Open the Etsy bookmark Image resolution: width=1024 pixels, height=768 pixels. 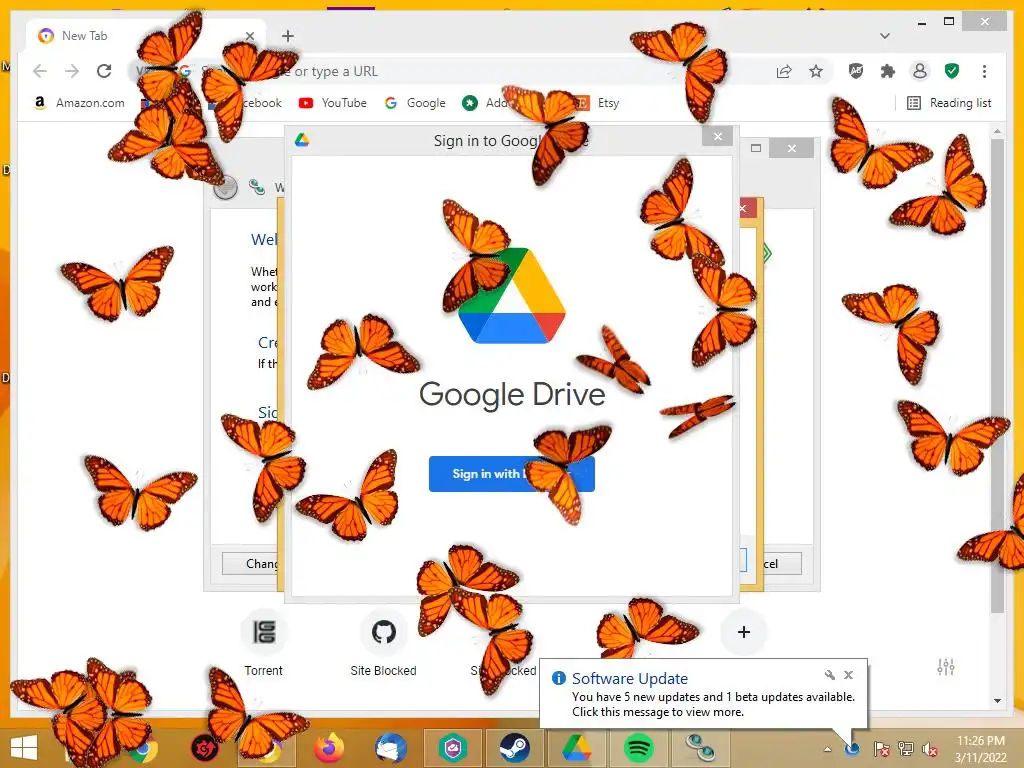click(x=599, y=103)
